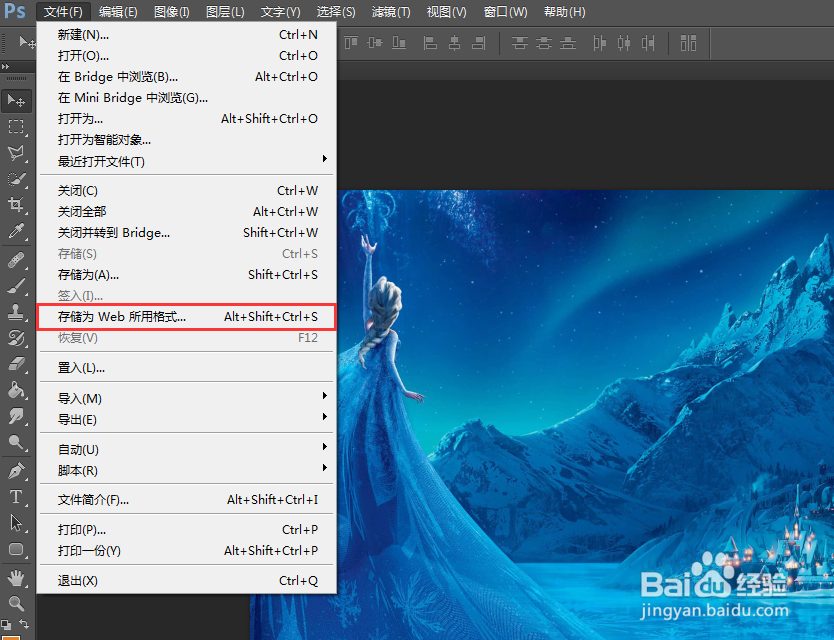Image resolution: width=834 pixels, height=640 pixels.
Task: Align horizontal centers in options bar
Action: (454, 43)
